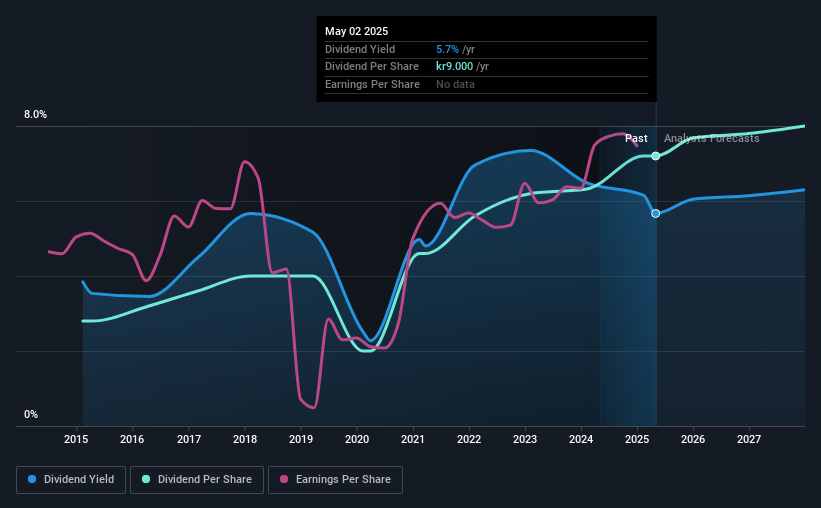Click the 2023 x-axis label
Screen dimensions: 821x508
525,439
